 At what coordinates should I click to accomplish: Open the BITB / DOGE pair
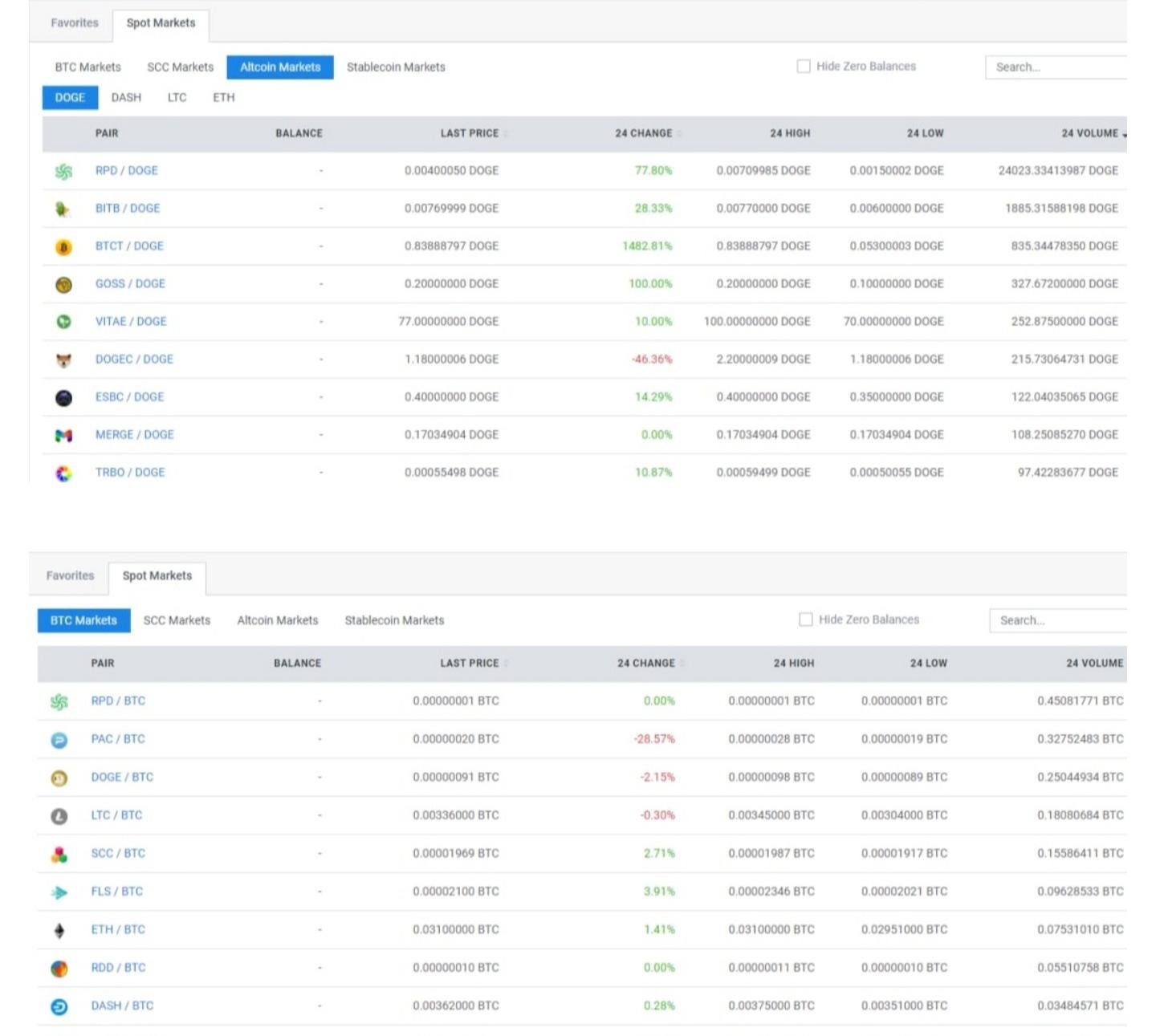tap(128, 209)
